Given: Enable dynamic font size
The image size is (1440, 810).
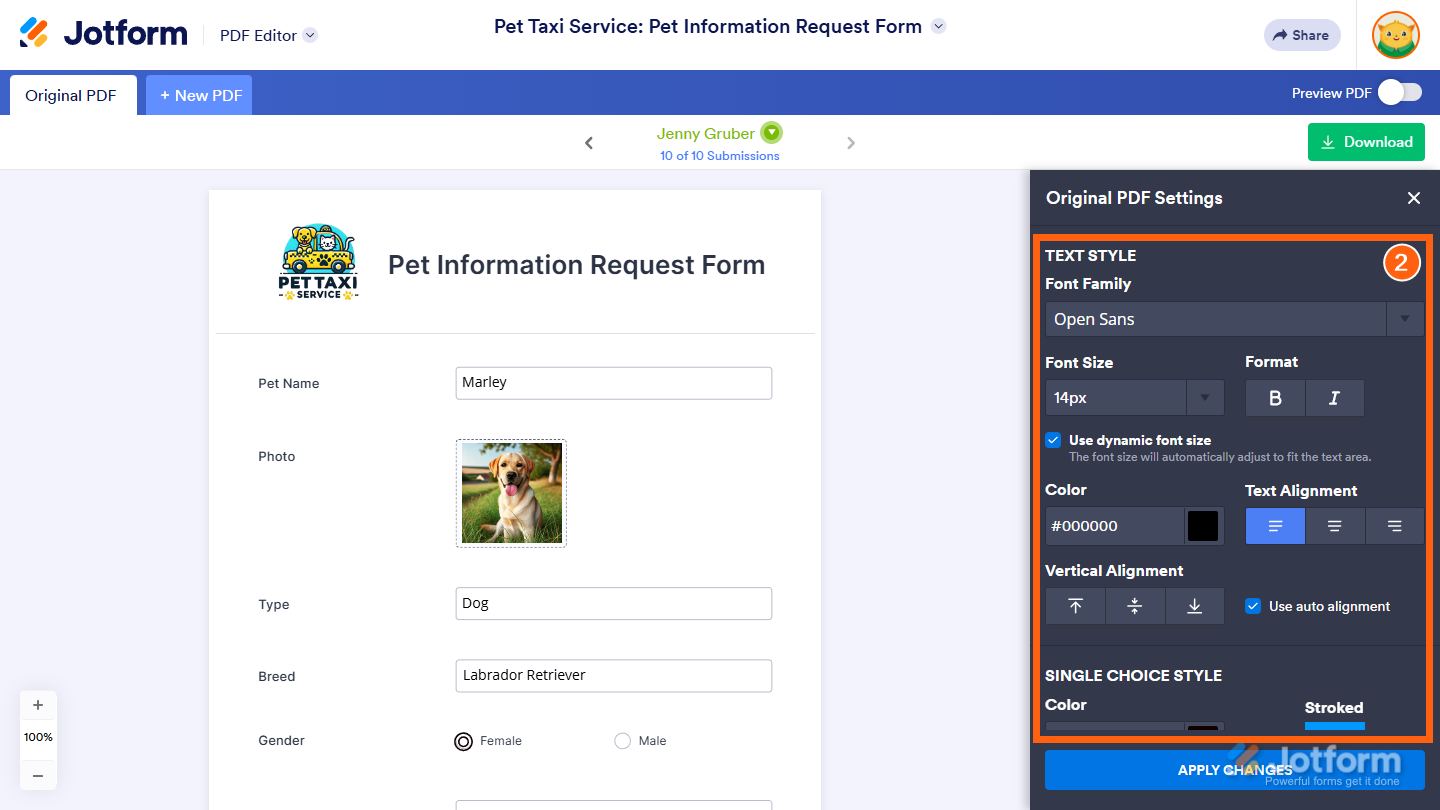Looking at the screenshot, I should 1053,439.
